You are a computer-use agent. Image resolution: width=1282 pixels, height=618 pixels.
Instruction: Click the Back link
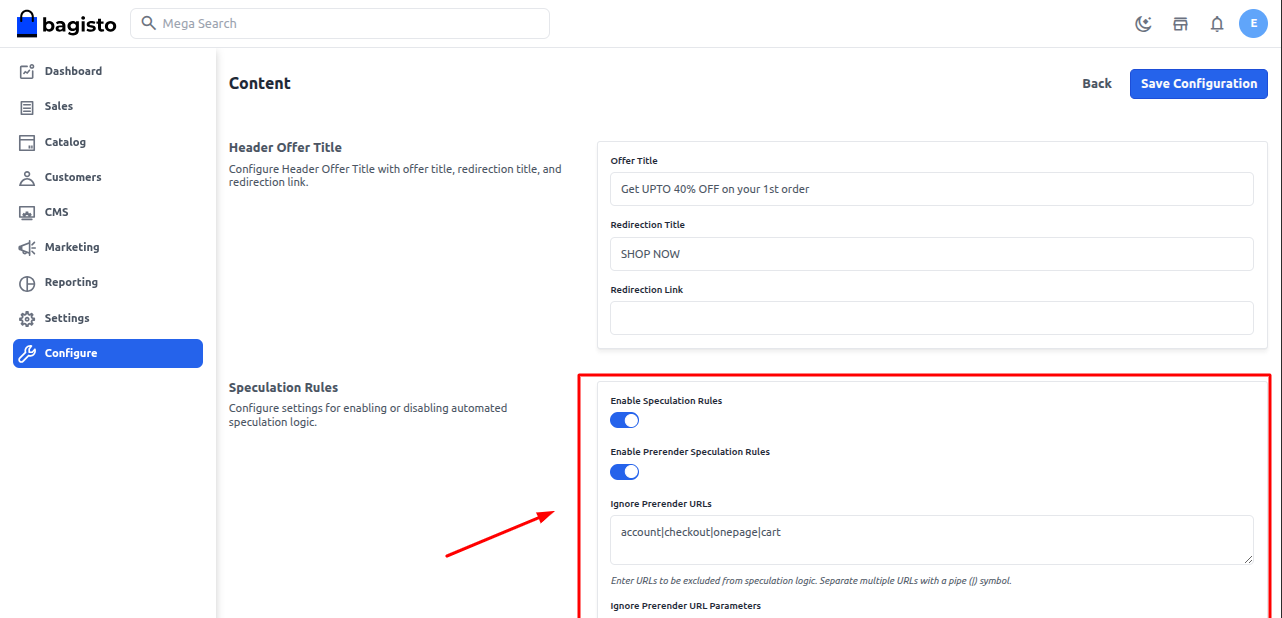pyautogui.click(x=1096, y=84)
